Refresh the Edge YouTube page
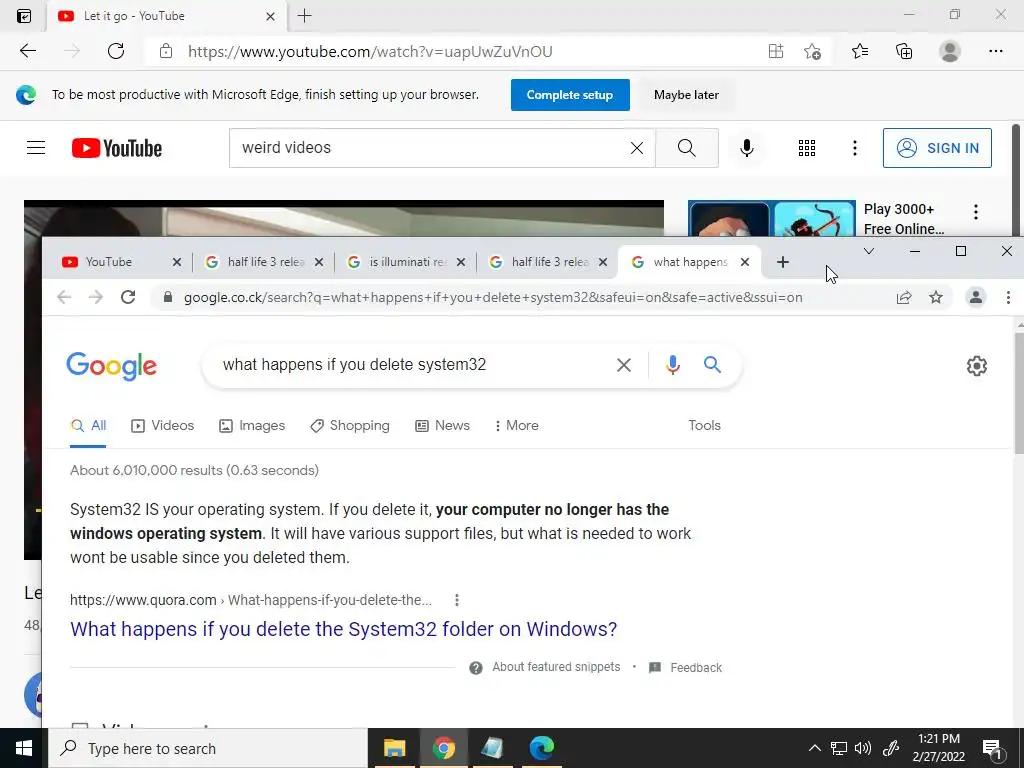This screenshot has height=768, width=1024. pos(116,51)
